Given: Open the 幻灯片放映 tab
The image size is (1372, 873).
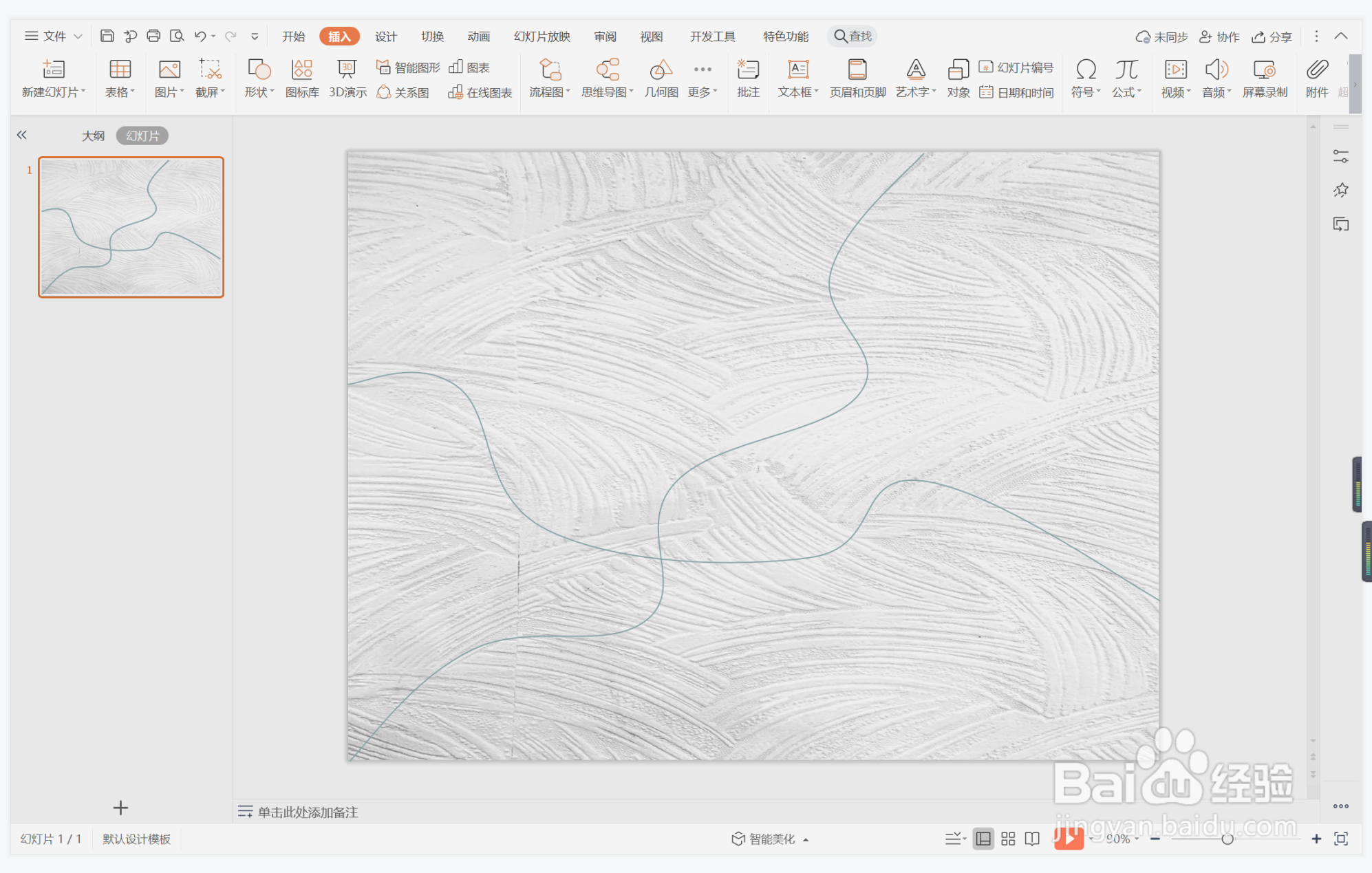Looking at the screenshot, I should pos(542,36).
